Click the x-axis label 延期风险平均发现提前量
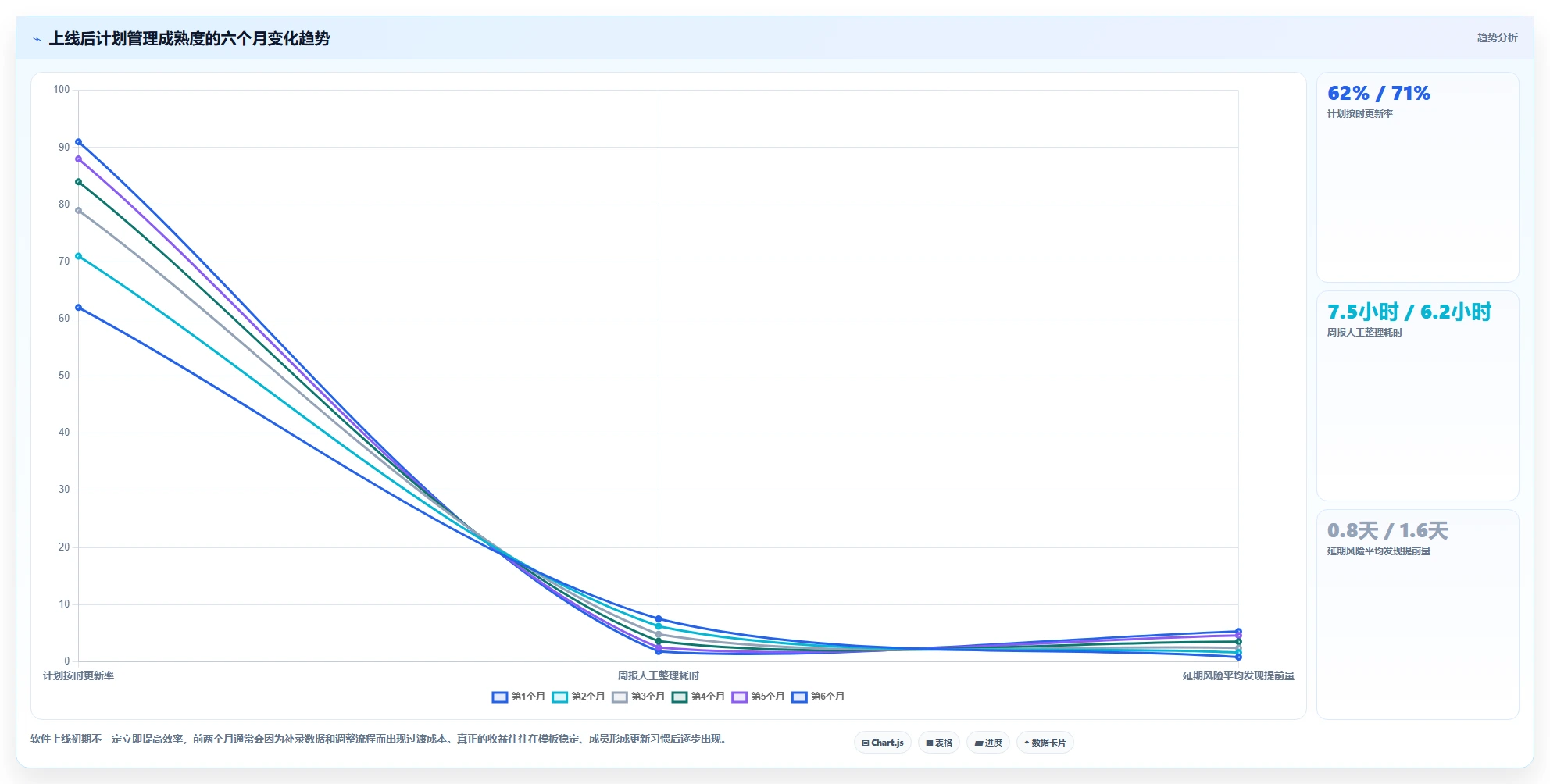Viewport: 1550px width, 784px height. 1238,675
